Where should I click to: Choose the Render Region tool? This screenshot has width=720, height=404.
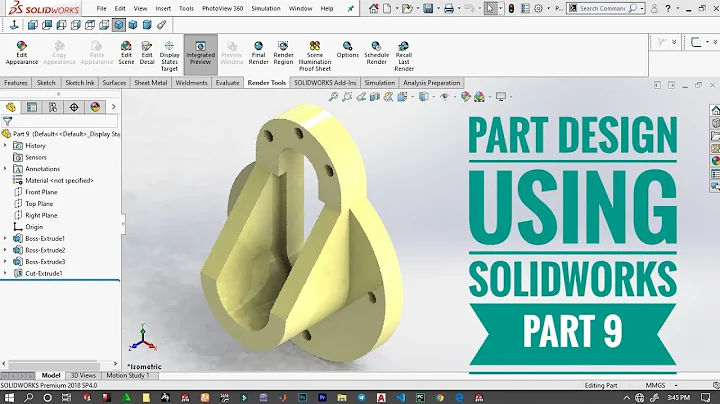click(283, 53)
